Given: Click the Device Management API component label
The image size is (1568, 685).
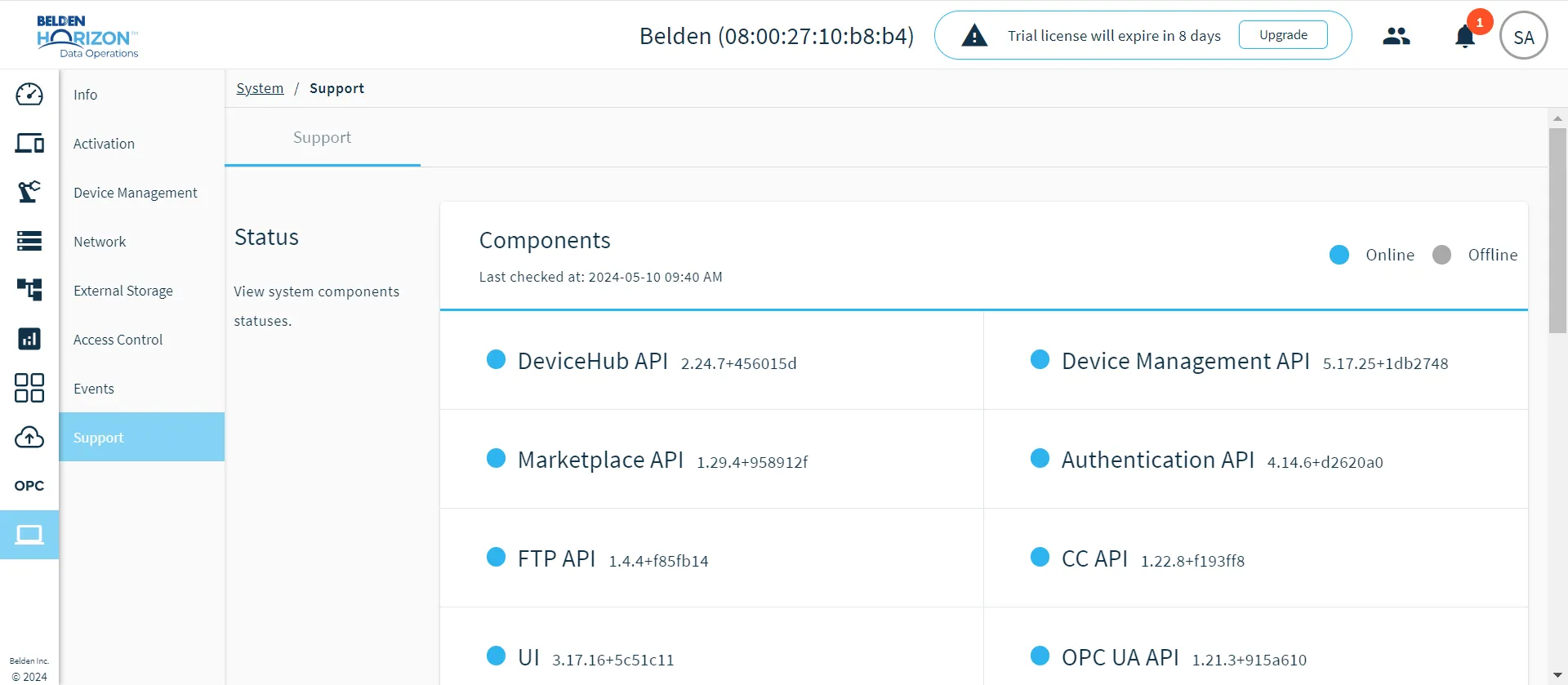Looking at the screenshot, I should click(x=1186, y=361).
